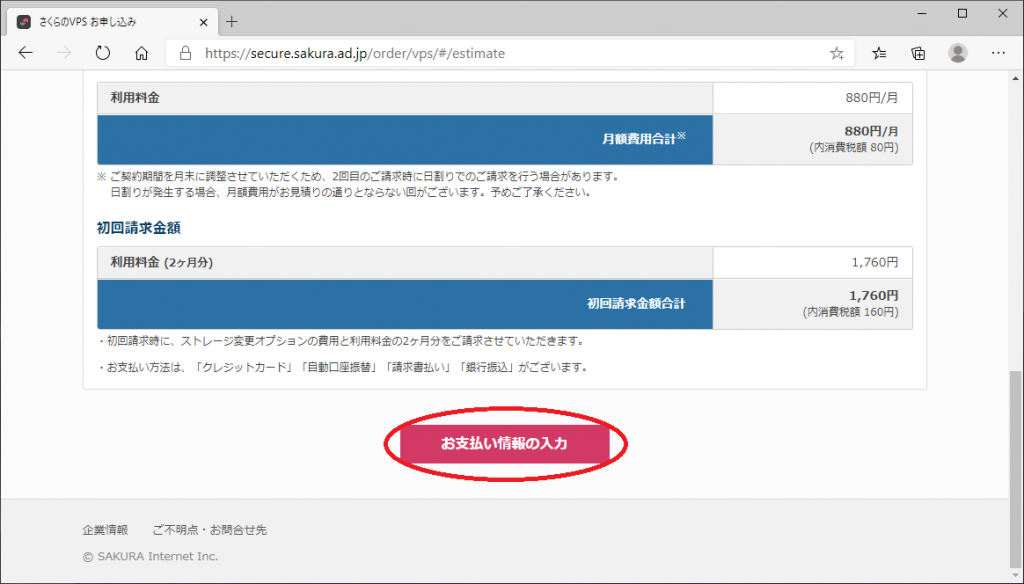Open Settings and more menu

click(998, 53)
